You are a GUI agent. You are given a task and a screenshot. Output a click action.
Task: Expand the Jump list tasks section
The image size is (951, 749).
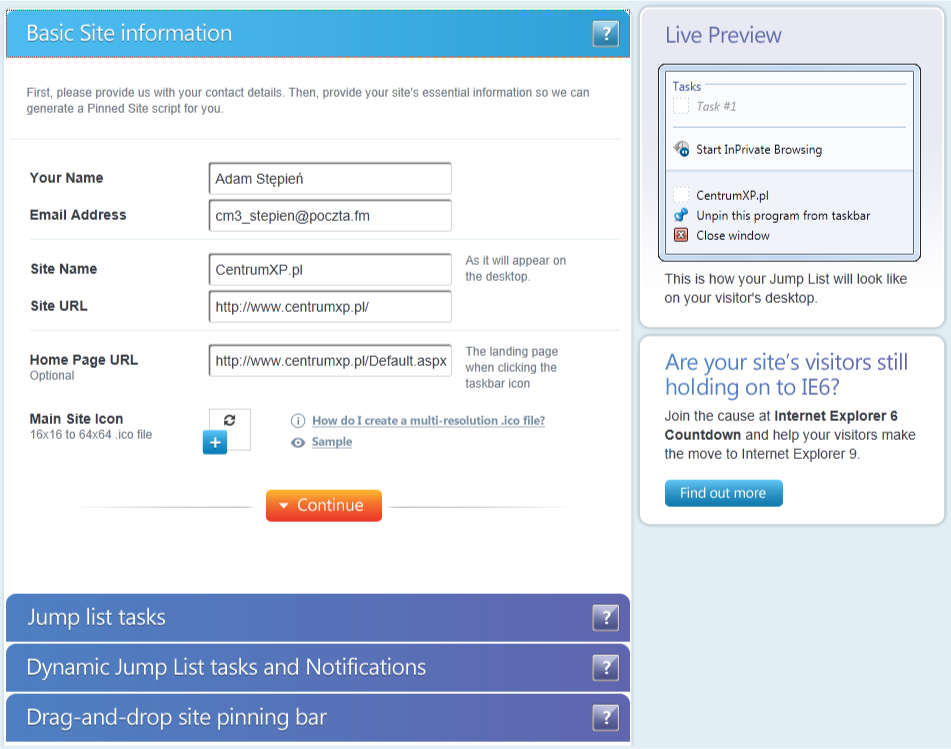300,618
